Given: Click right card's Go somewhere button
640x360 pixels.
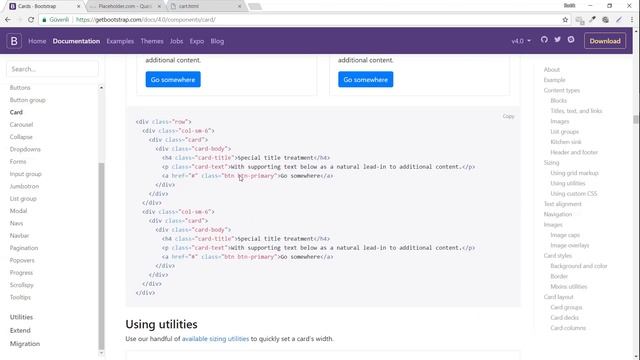Looking at the screenshot, I should [x=366, y=79].
